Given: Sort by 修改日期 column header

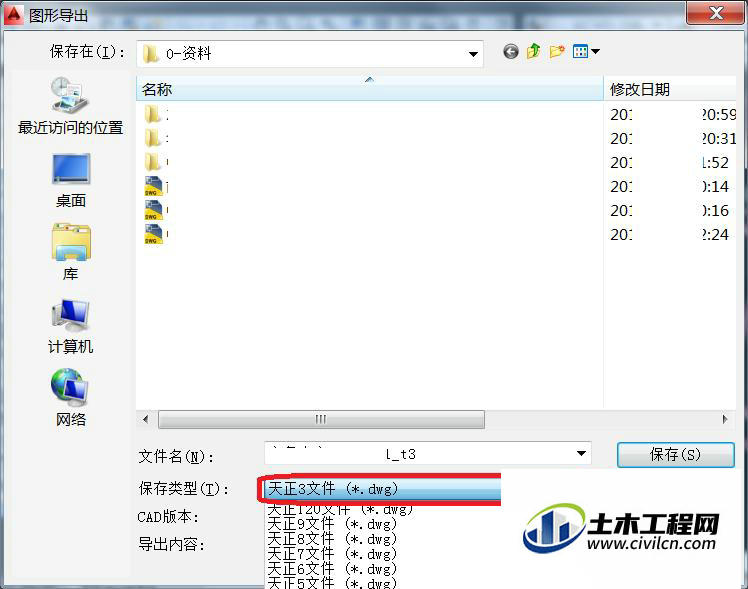Looking at the screenshot, I should click(670, 89).
